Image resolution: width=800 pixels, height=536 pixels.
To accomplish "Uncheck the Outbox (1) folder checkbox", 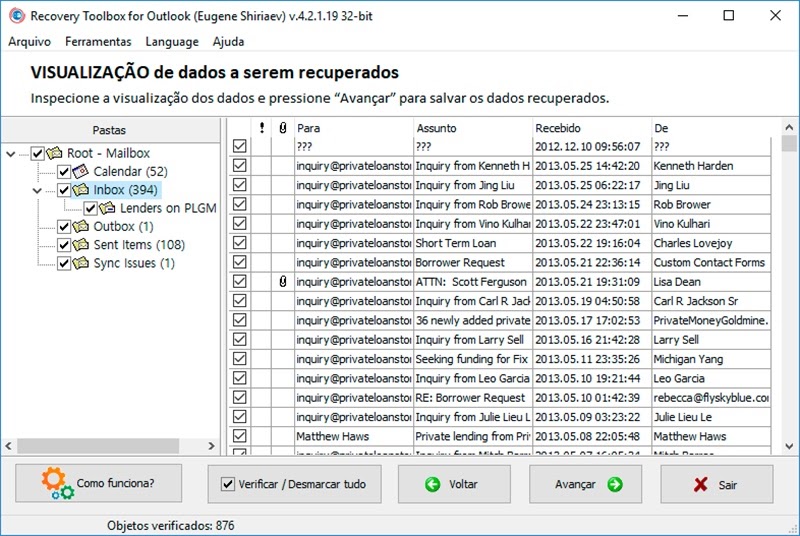I will point(64,226).
